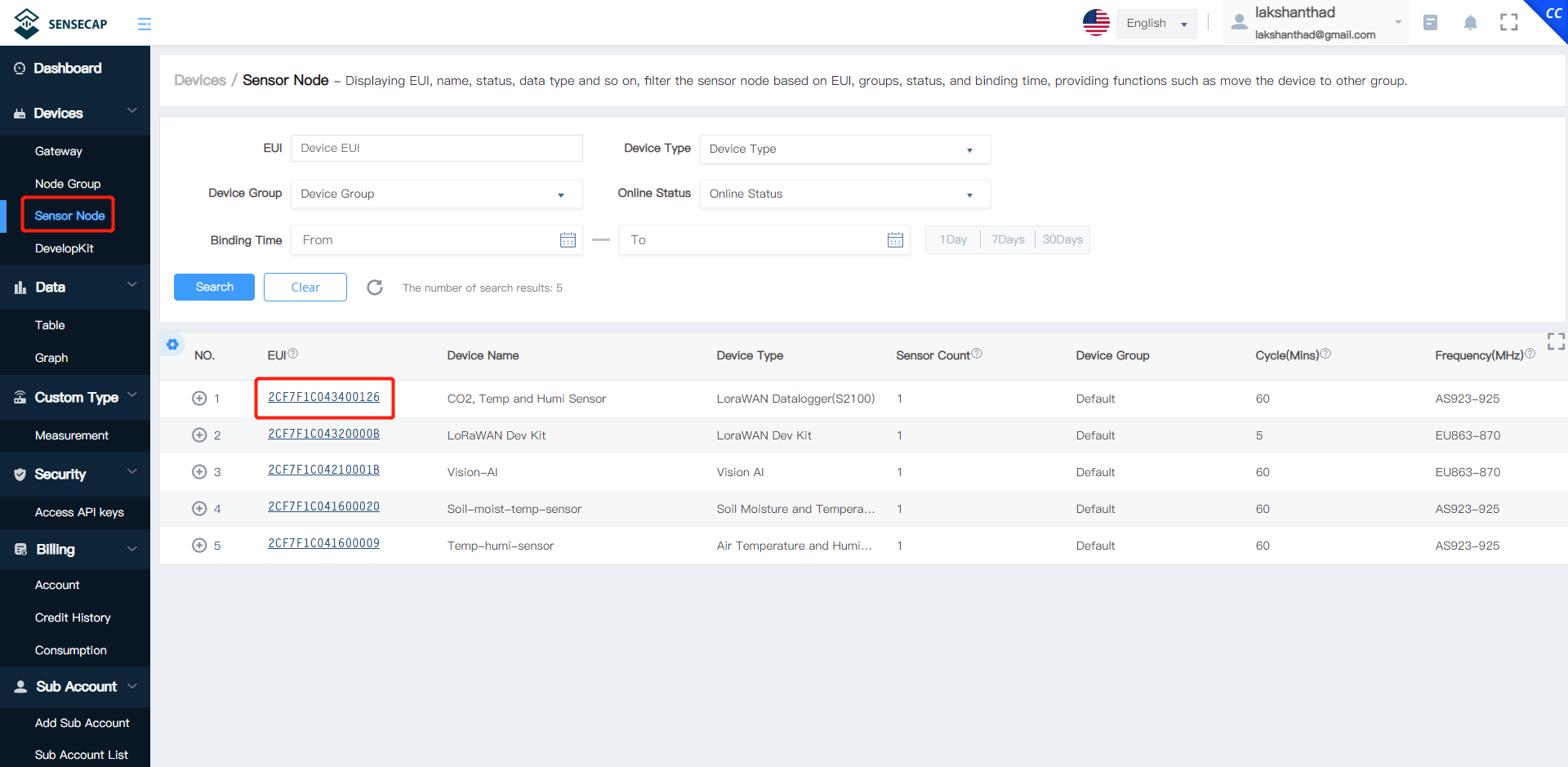Collapse the Devices menu section

(x=75, y=113)
